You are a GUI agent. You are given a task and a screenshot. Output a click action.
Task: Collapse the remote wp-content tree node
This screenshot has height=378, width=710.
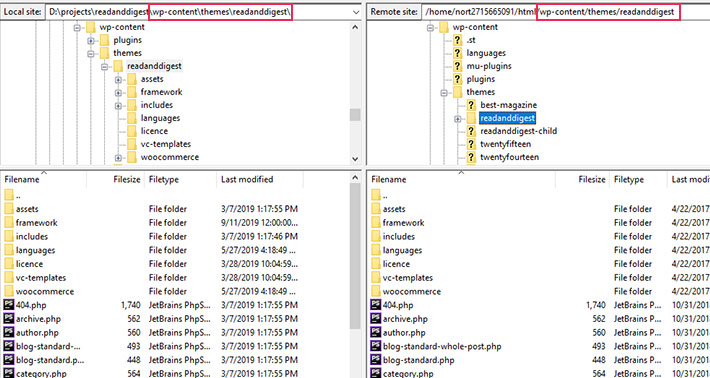430,27
